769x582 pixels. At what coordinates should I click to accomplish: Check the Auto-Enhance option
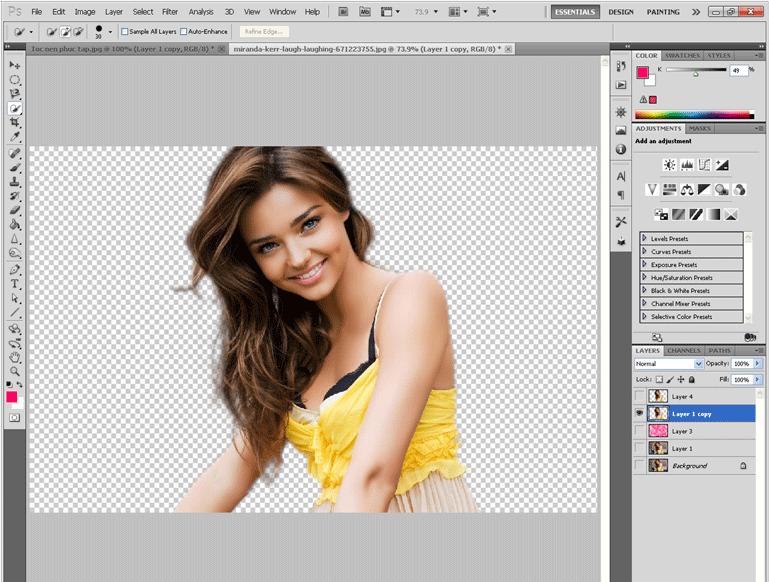184,32
